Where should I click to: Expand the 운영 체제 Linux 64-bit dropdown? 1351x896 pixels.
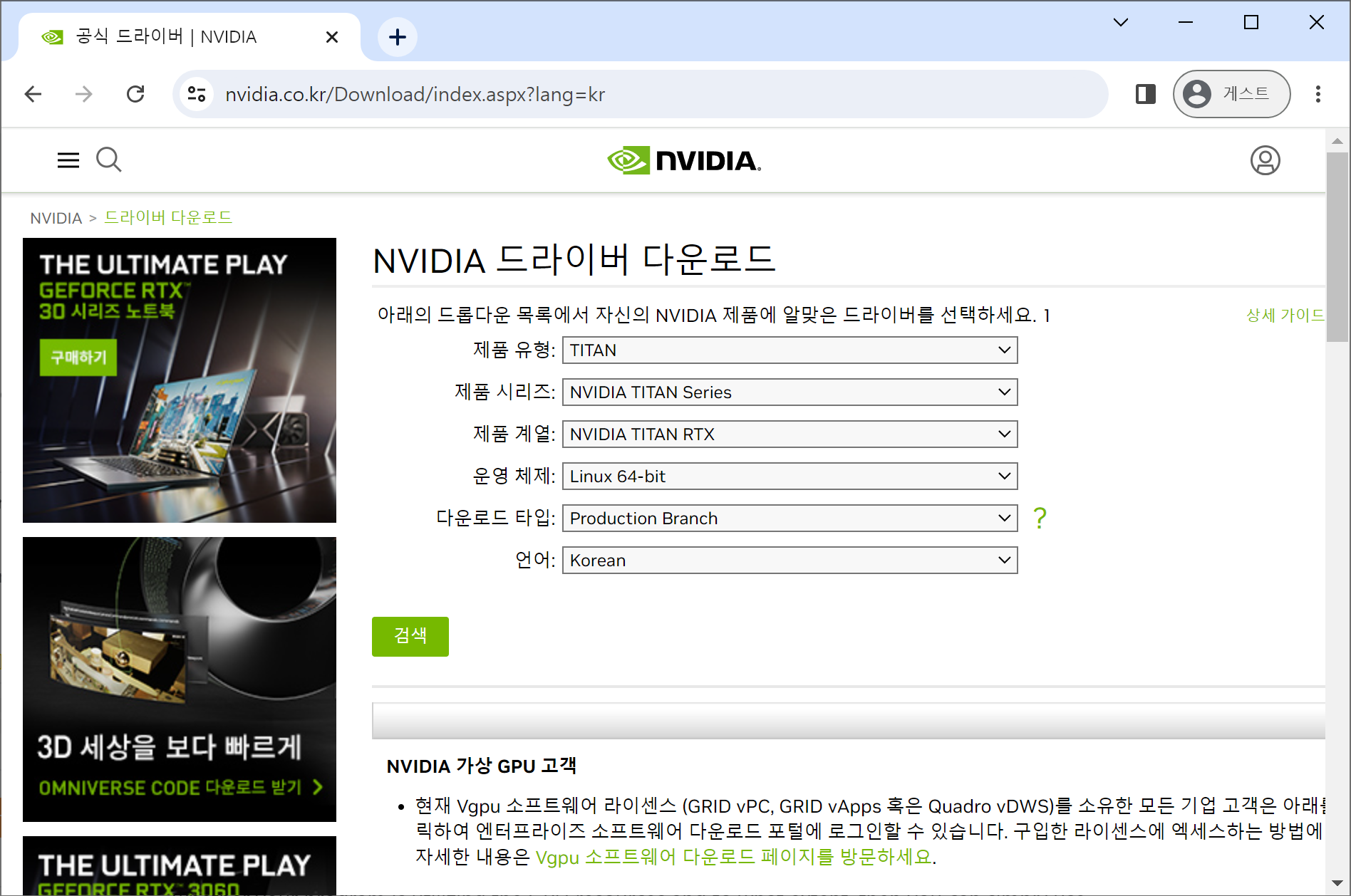pyautogui.click(x=790, y=476)
